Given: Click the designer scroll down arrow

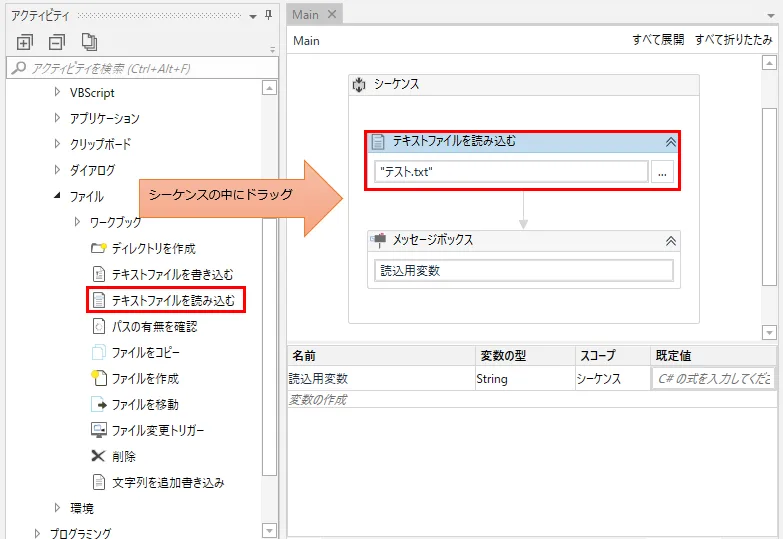Looking at the screenshot, I should tap(769, 332).
